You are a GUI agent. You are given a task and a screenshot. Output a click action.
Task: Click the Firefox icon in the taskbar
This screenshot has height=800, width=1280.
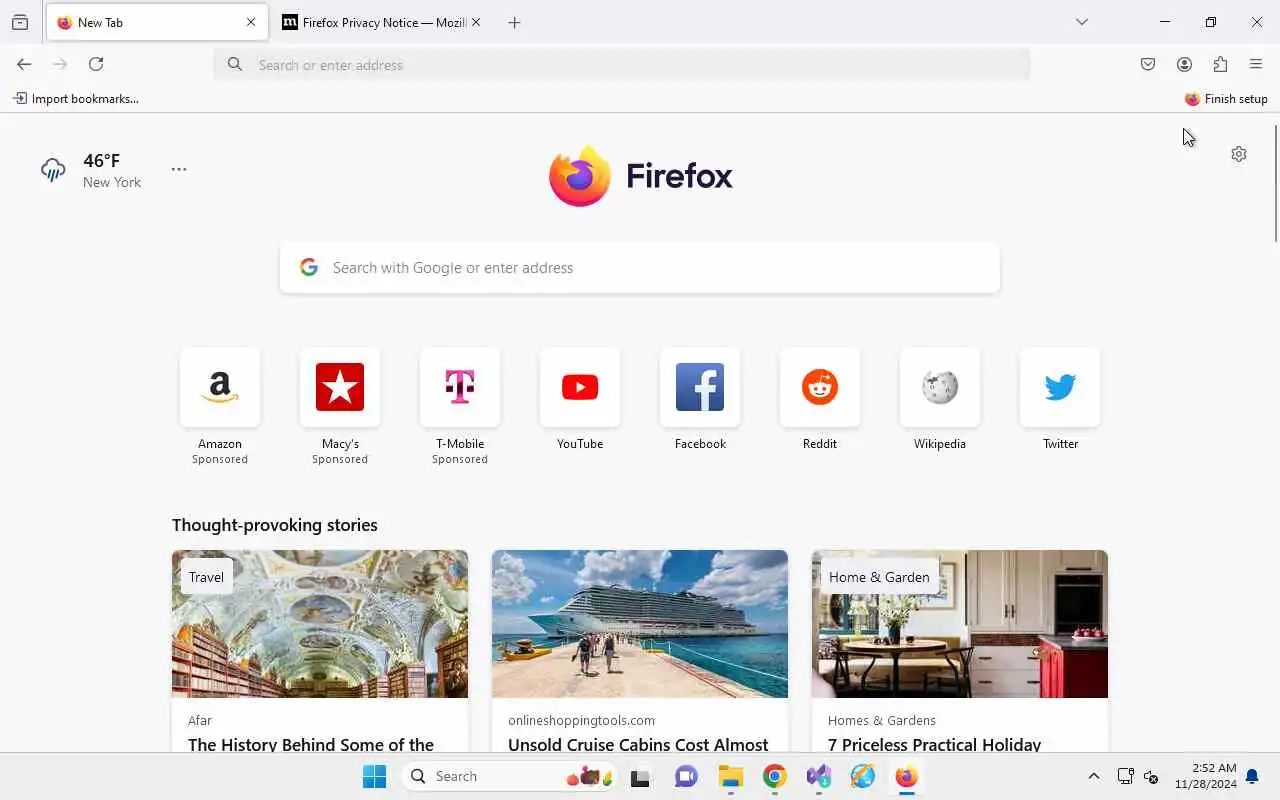tap(907, 776)
